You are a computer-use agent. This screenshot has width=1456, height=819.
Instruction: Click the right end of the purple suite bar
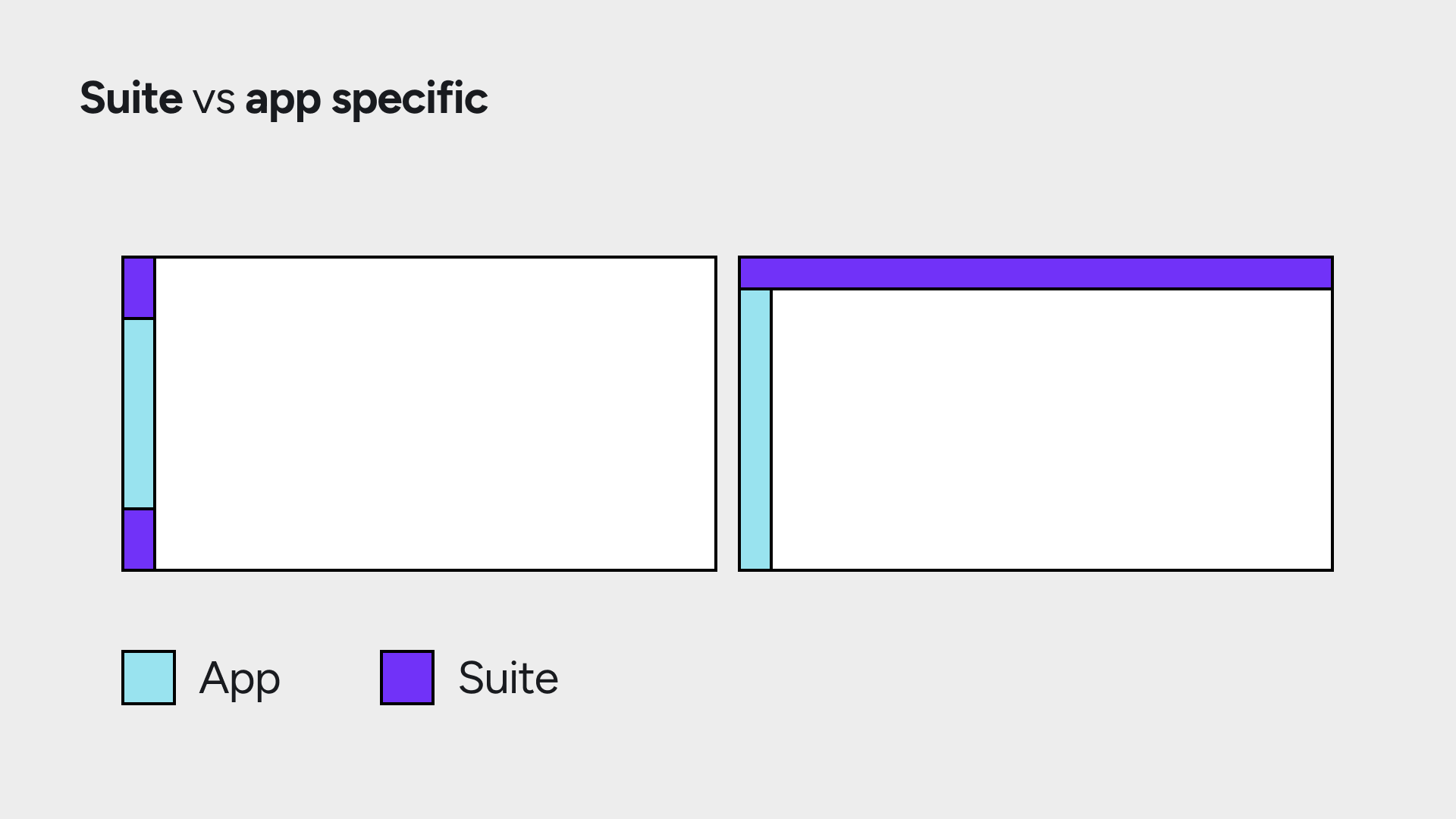point(1304,273)
